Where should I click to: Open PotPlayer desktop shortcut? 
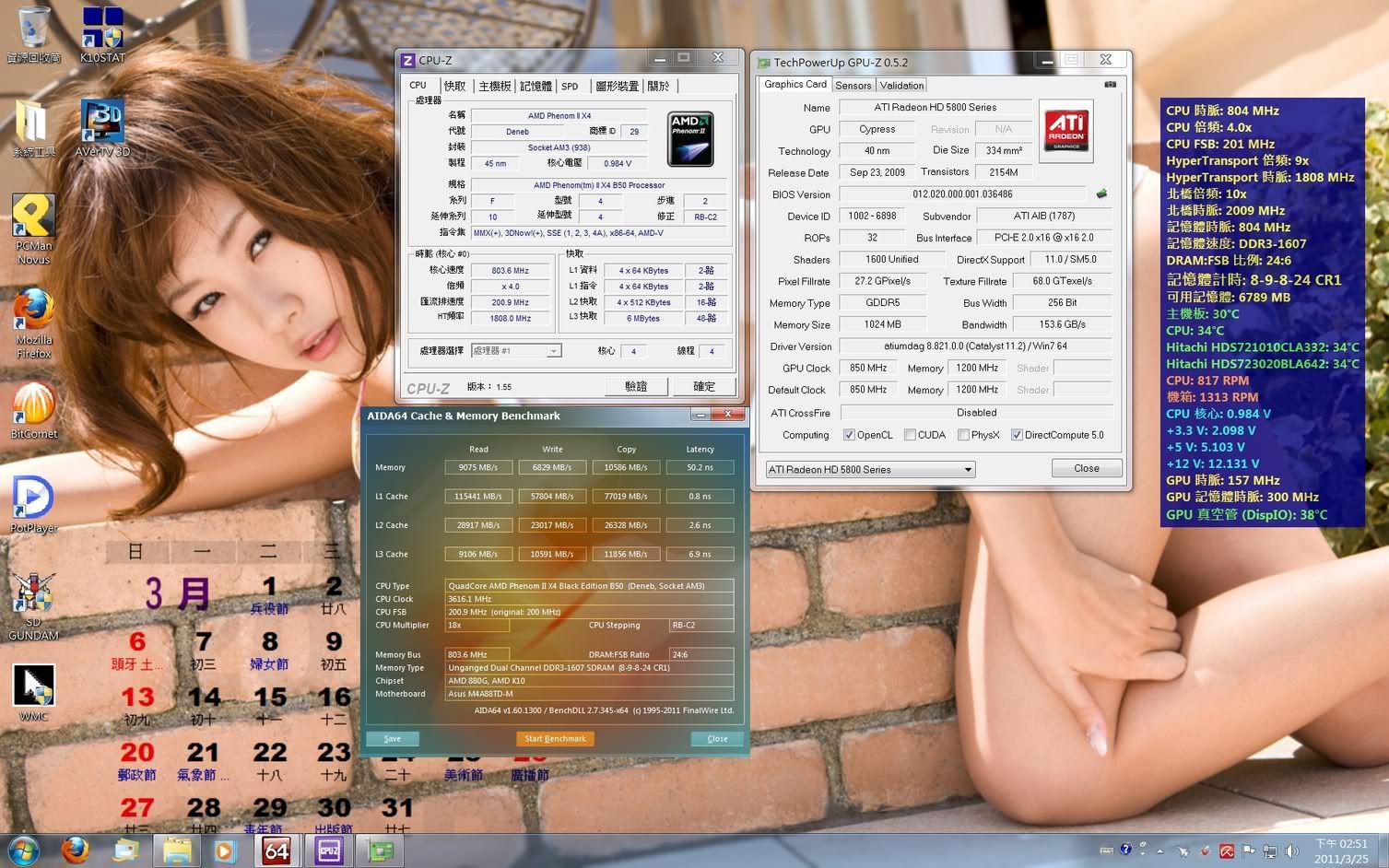point(34,502)
